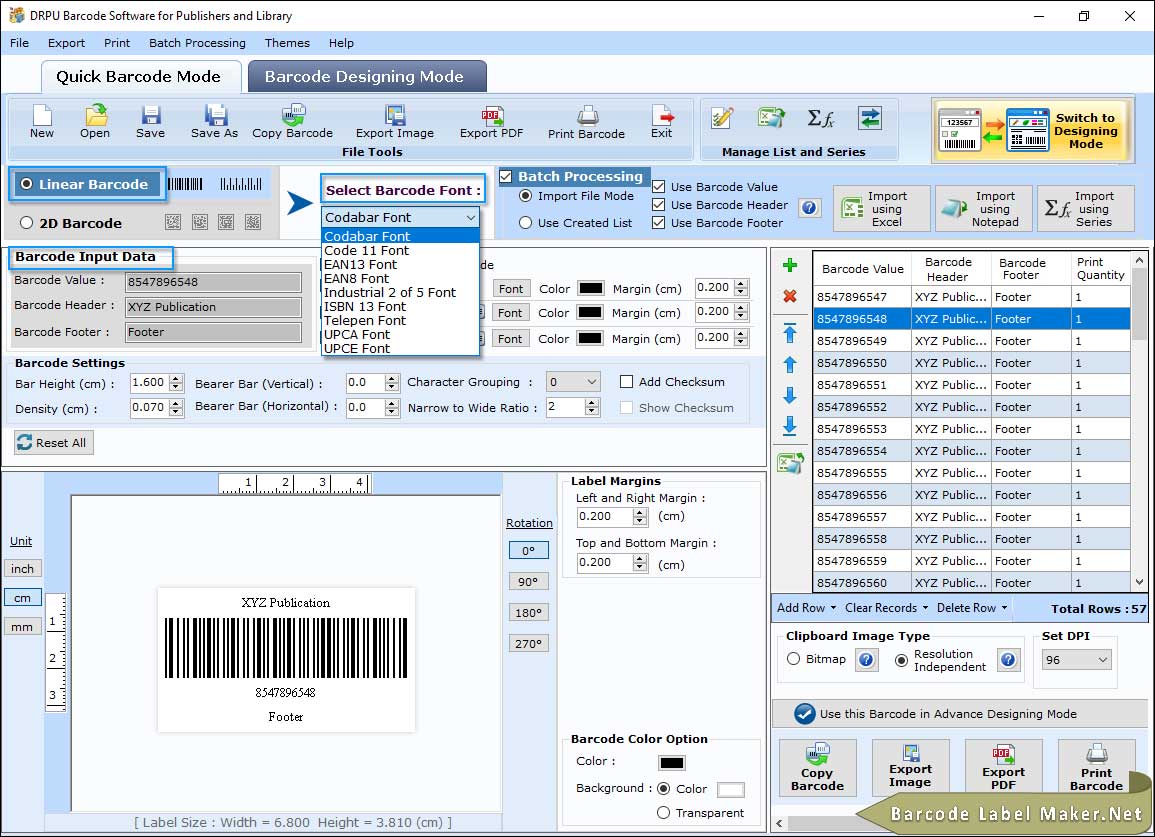This screenshot has width=1155, height=837.
Task: Move selected row down with down arrow
Action: pyautogui.click(x=790, y=395)
